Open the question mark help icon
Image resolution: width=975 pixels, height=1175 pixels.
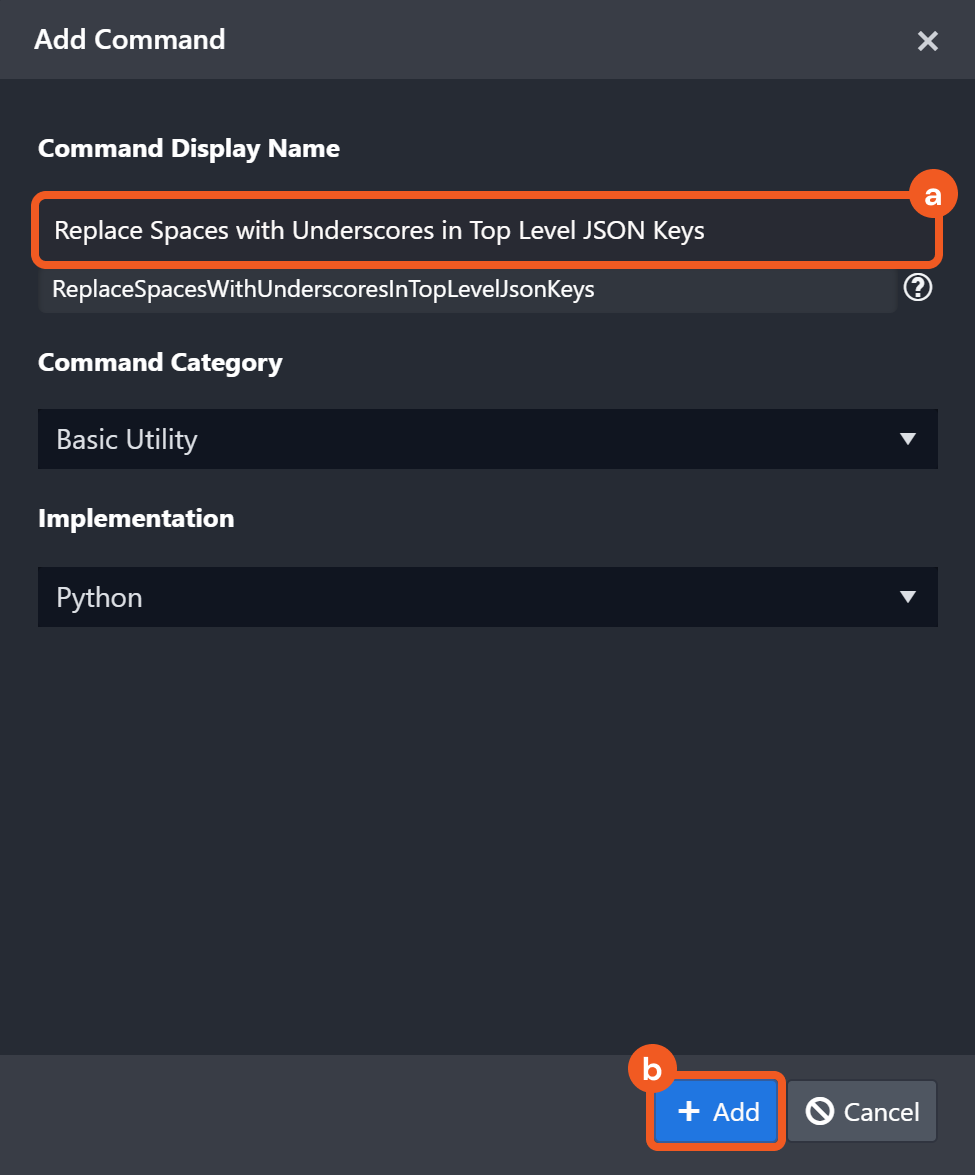coord(917,288)
